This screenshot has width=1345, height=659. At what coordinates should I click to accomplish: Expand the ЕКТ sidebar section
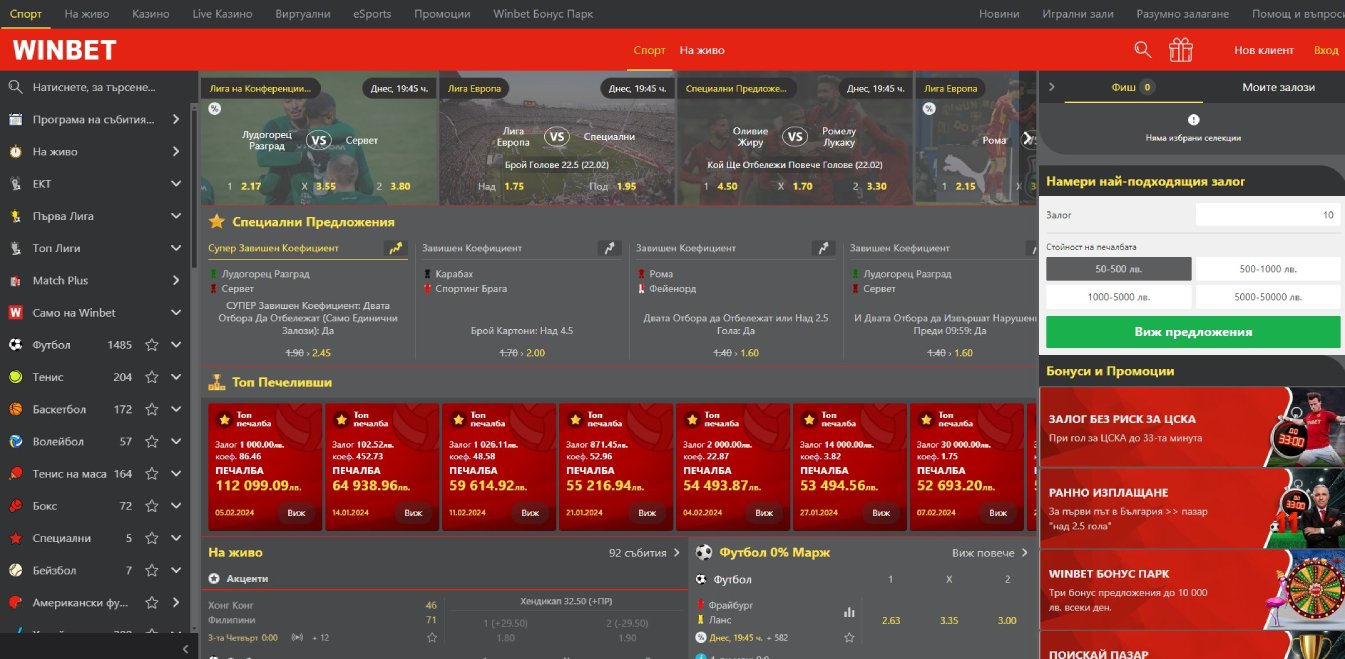[x=176, y=184]
